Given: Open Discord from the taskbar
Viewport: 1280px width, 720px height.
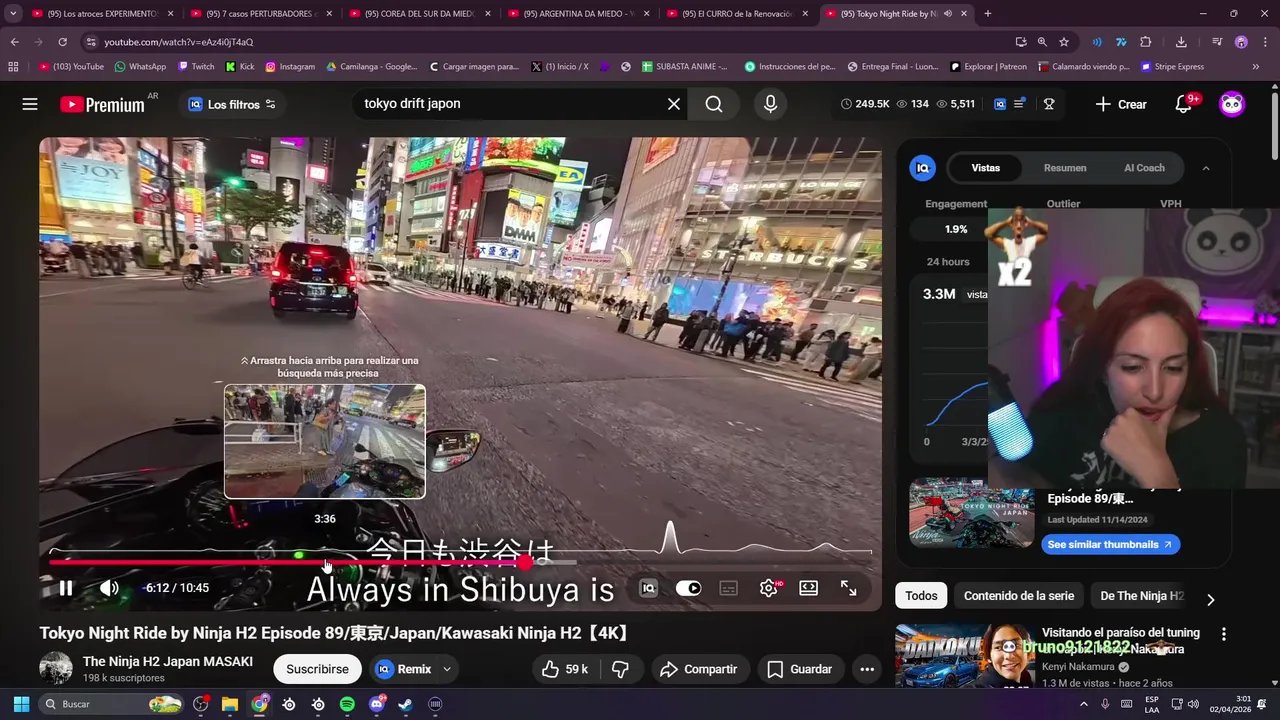Looking at the screenshot, I should point(376,704).
